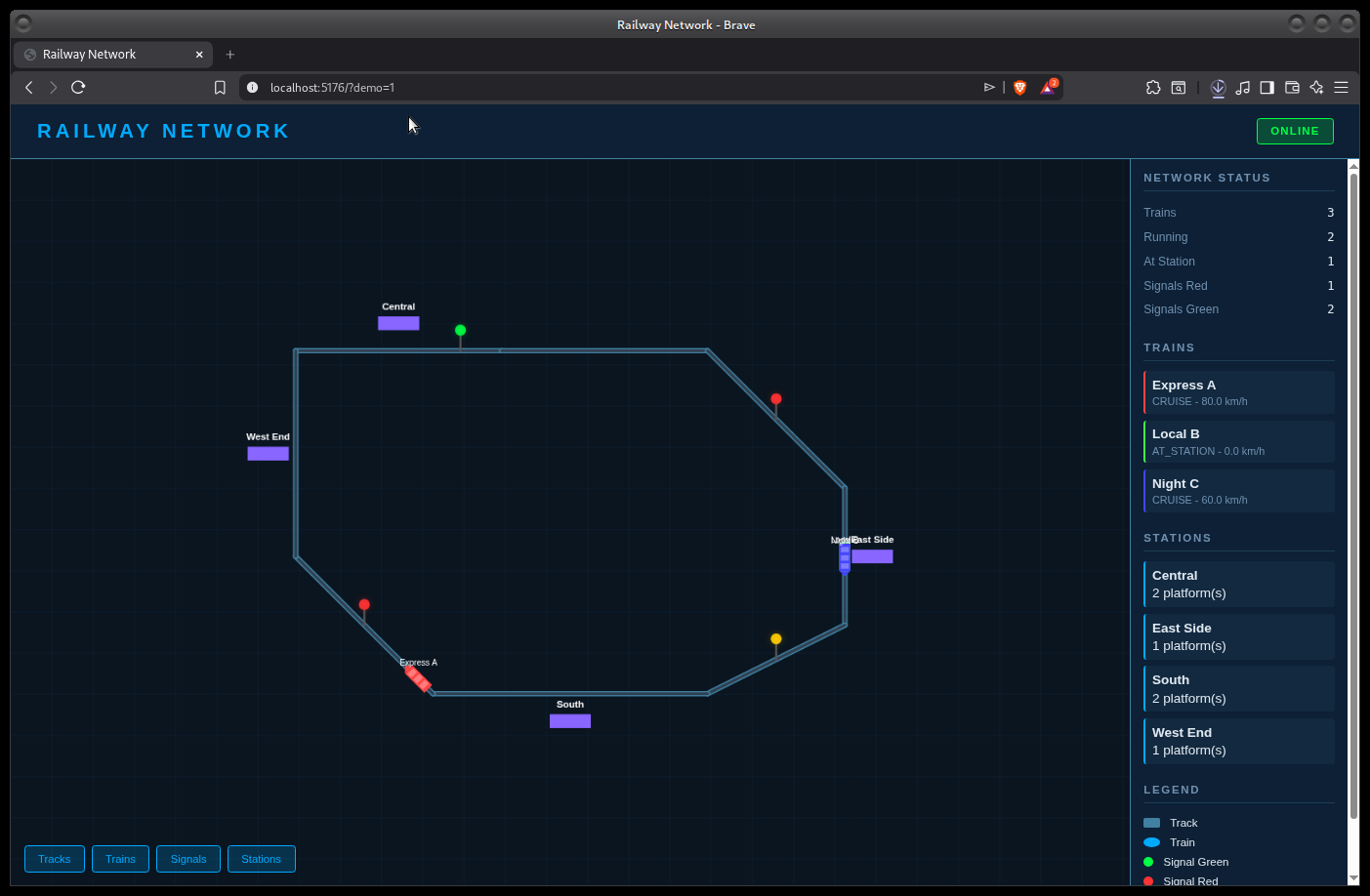Screen dimensions: 1370x896
Task: Bookmark this page with the bookmark icon
Action: (x=220, y=88)
